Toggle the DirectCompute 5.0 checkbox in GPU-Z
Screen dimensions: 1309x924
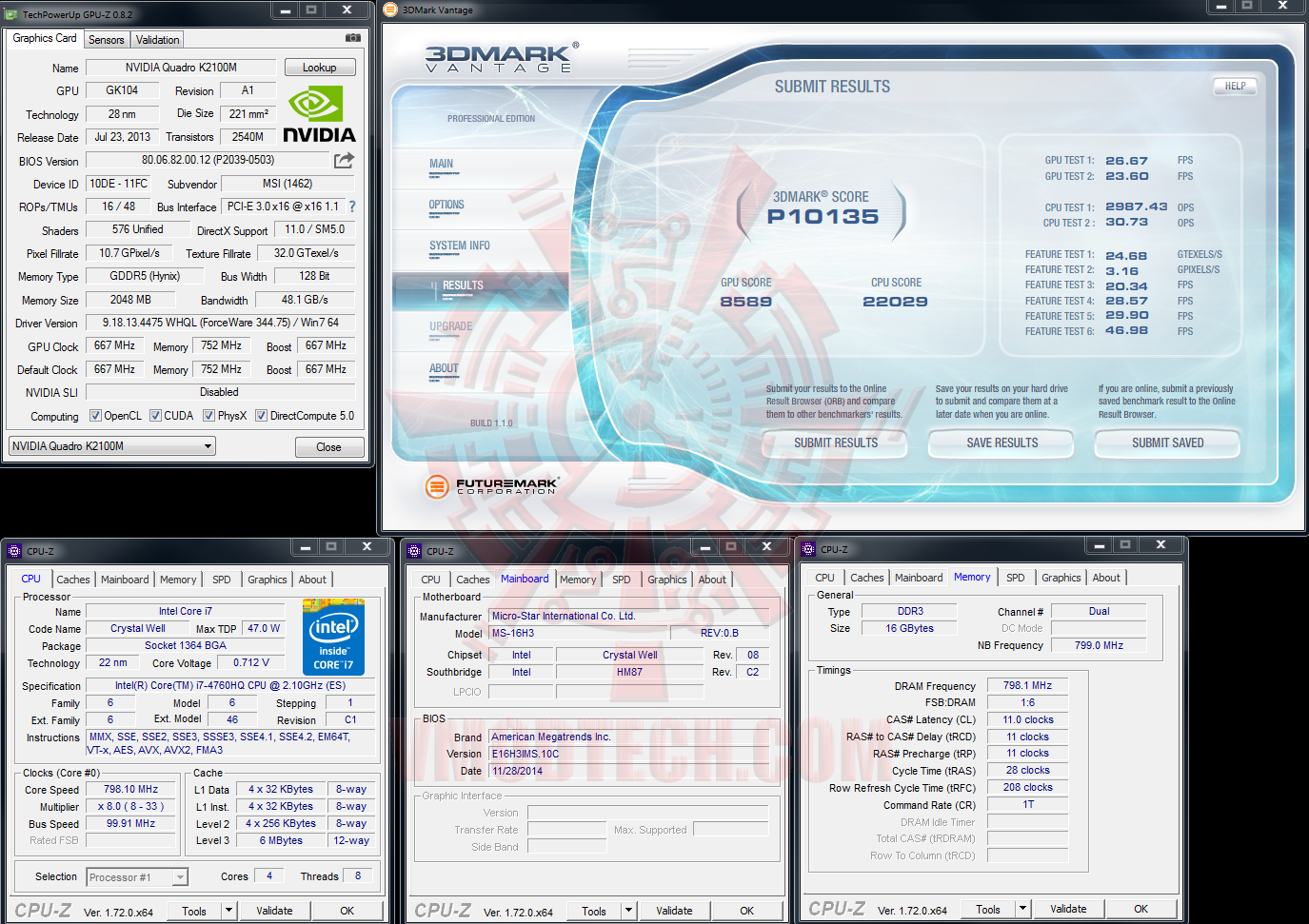(x=261, y=416)
